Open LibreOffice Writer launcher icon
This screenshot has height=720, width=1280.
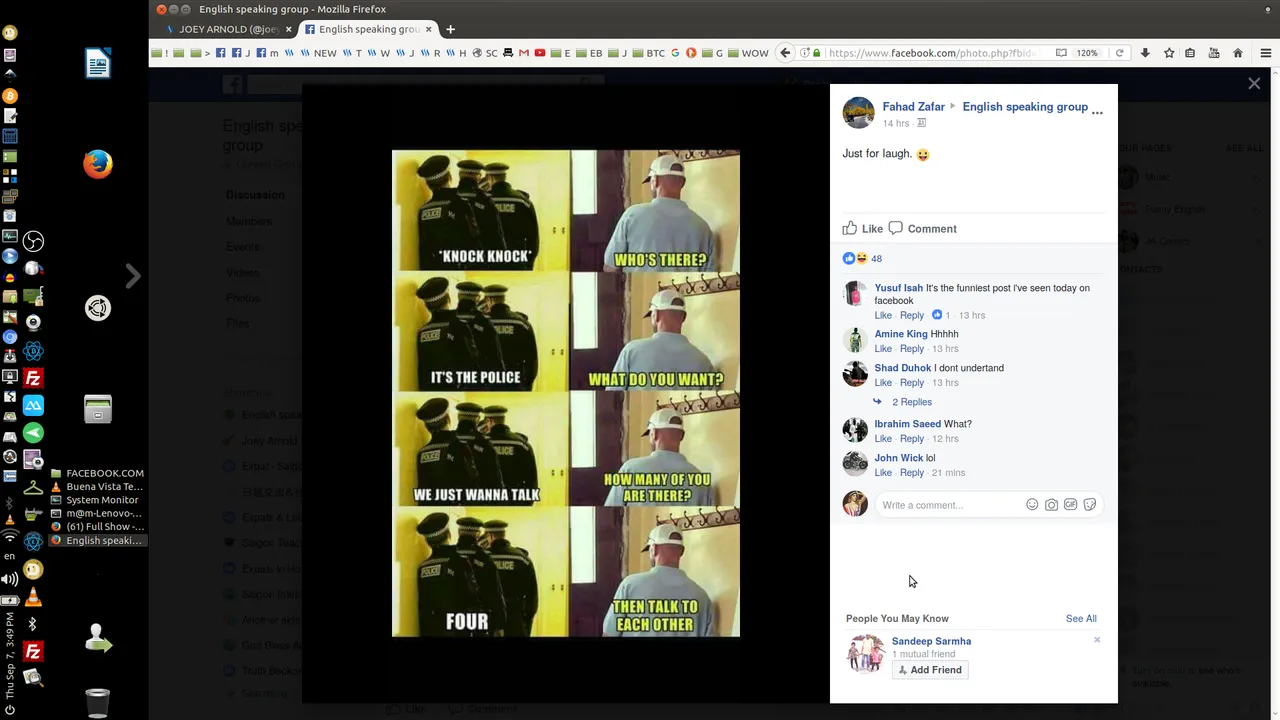(98, 64)
